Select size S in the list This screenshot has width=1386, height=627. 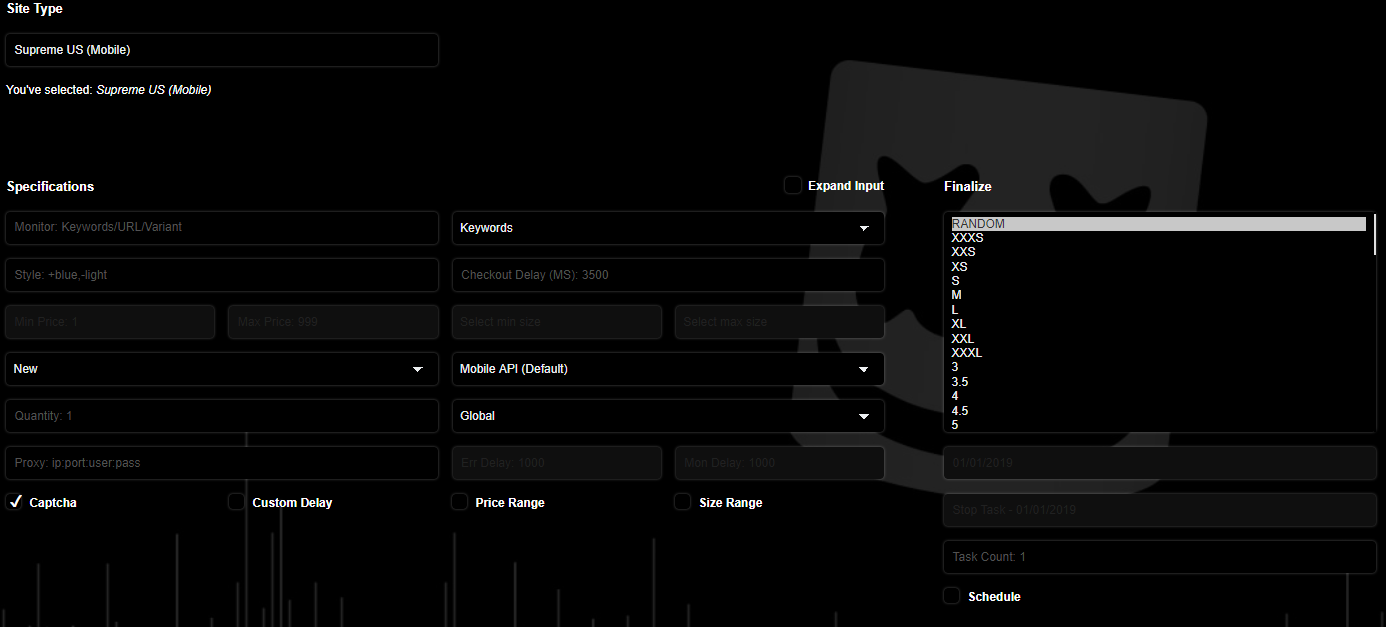pyautogui.click(x=1158, y=281)
